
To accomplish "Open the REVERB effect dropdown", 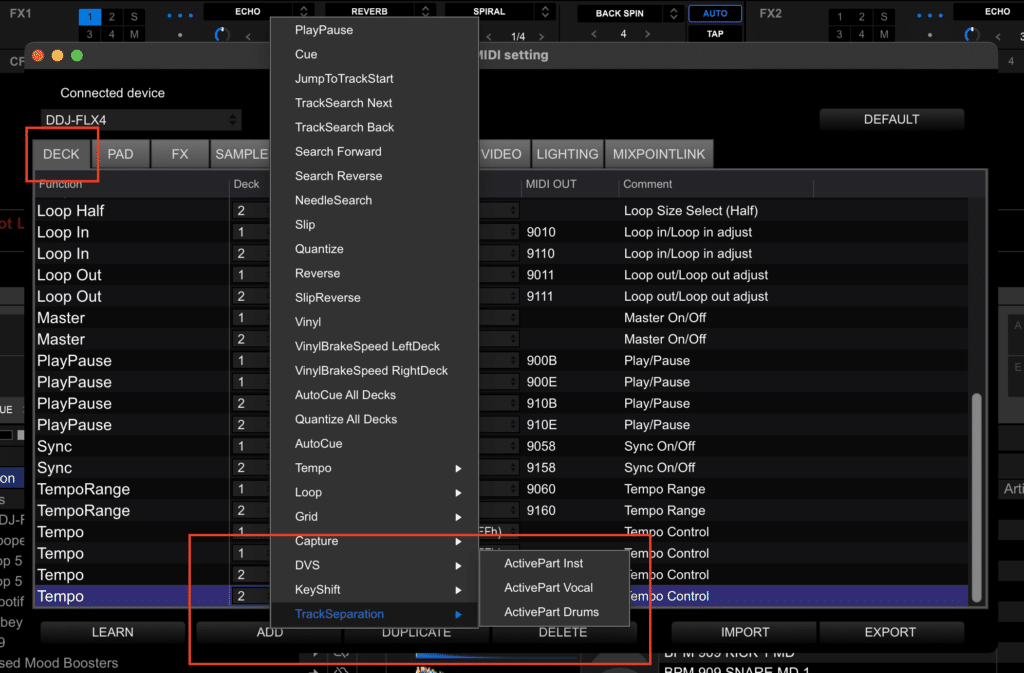I will pos(368,10).
